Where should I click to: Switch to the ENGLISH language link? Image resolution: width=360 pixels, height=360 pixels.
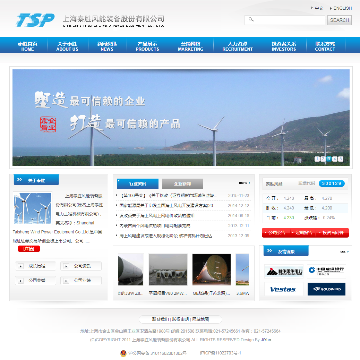pos(341,8)
